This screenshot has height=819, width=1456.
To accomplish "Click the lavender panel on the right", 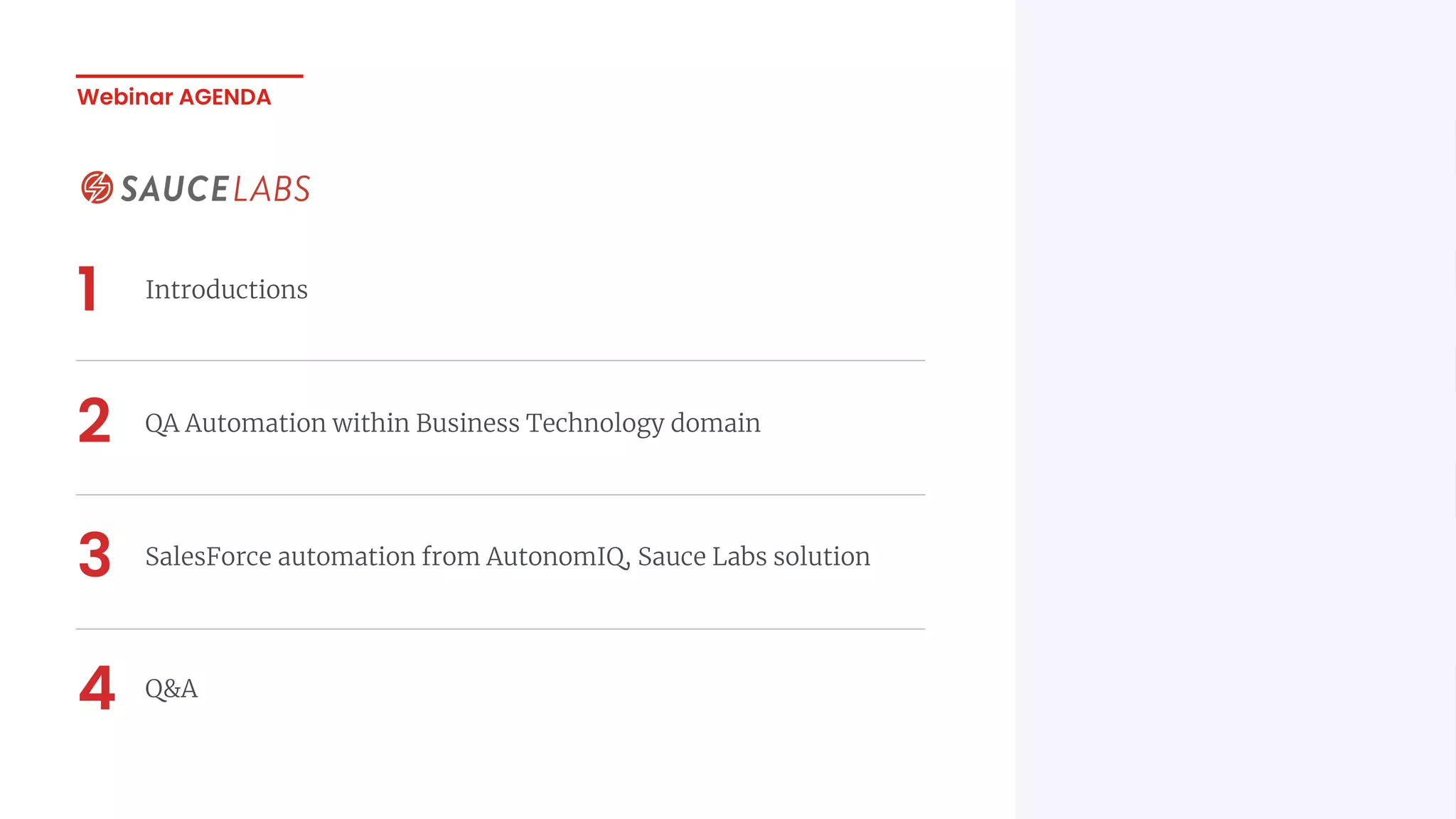I will coord(1236,409).
